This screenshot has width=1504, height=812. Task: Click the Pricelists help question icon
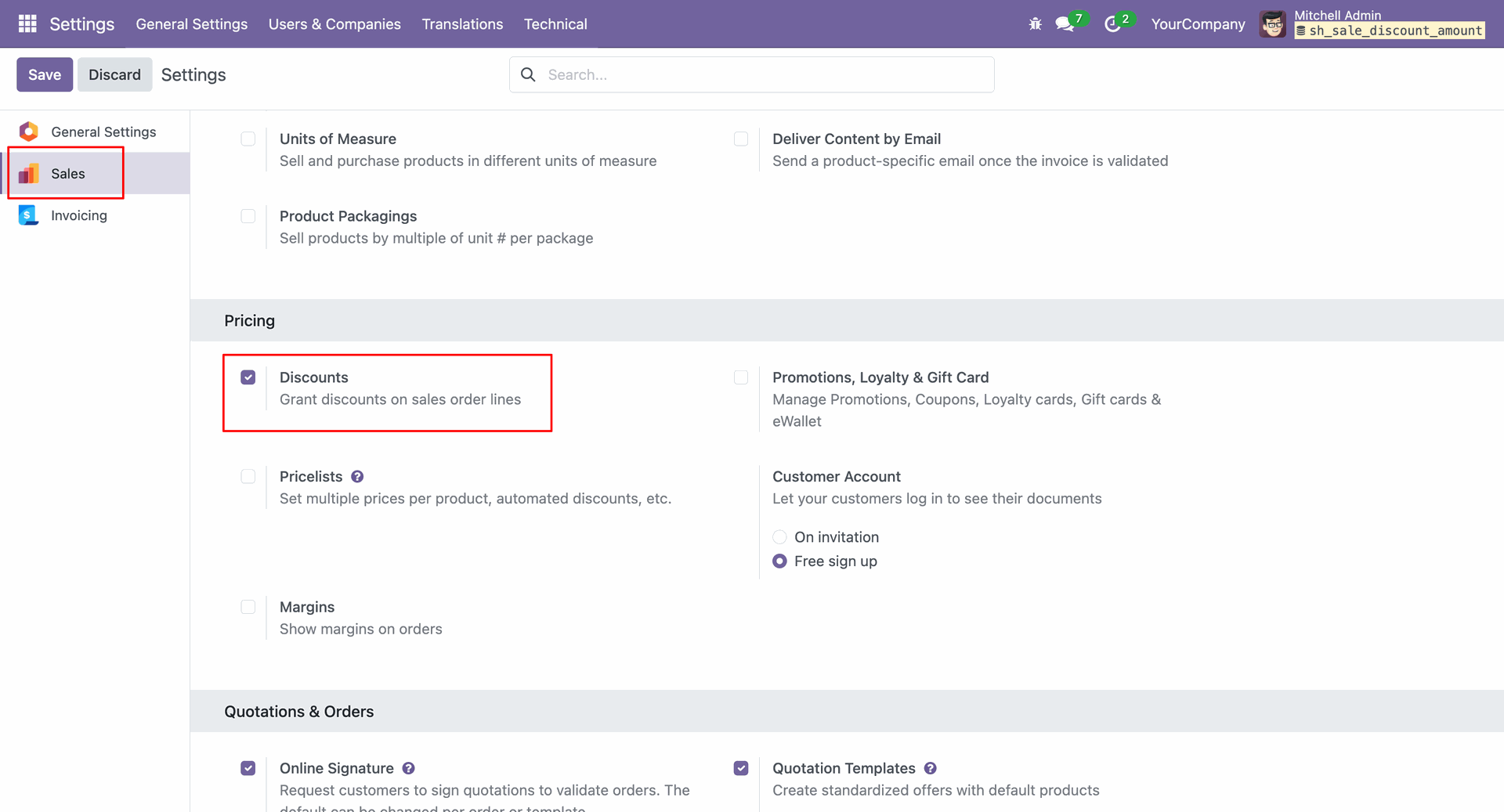pos(357,477)
